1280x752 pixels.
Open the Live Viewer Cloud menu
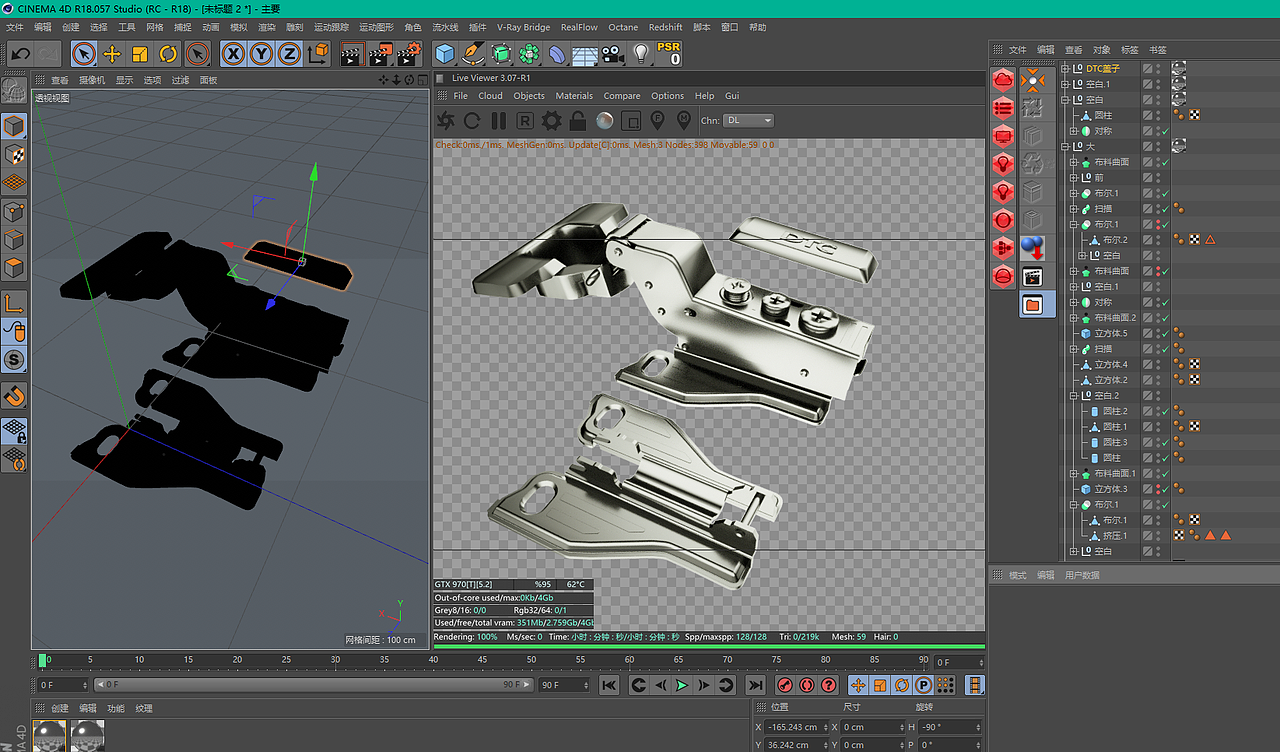click(x=490, y=96)
